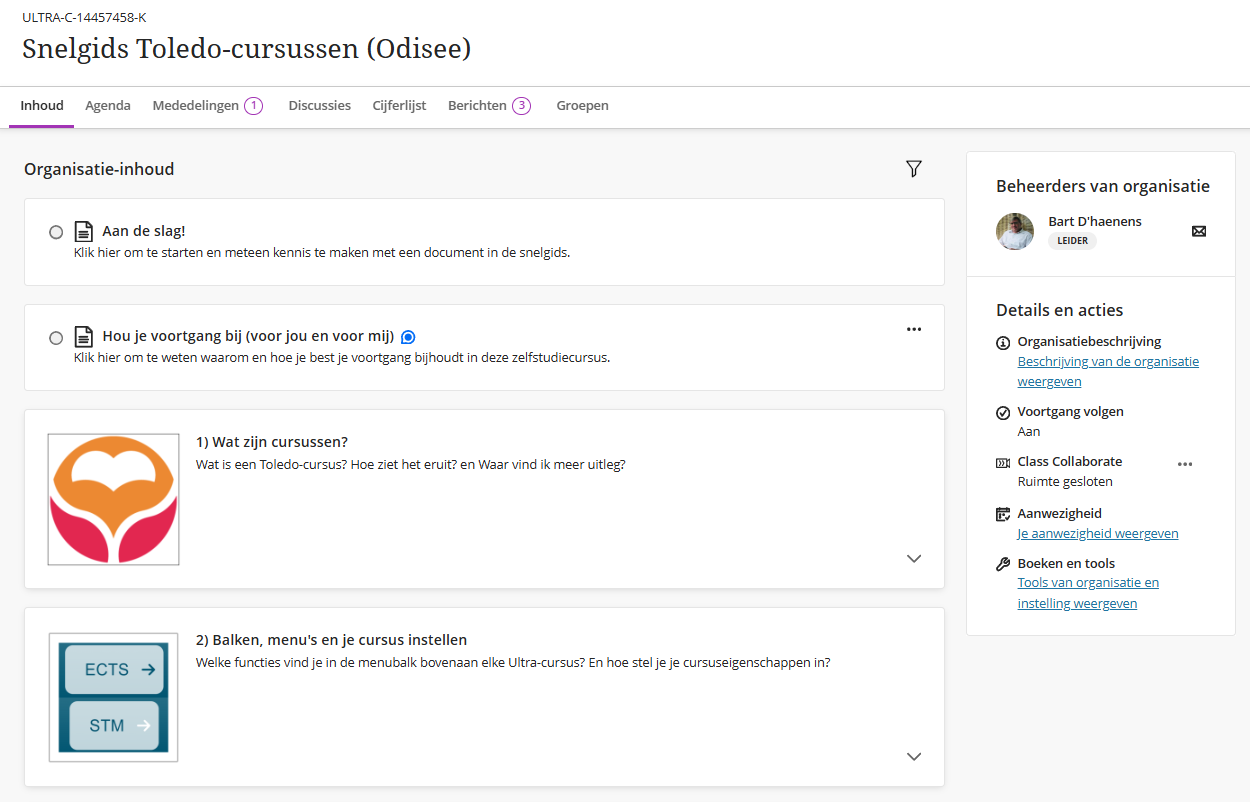1250x802 pixels.
Task: Click the ECTS/STM thumbnail of module 2
Action: click(114, 697)
